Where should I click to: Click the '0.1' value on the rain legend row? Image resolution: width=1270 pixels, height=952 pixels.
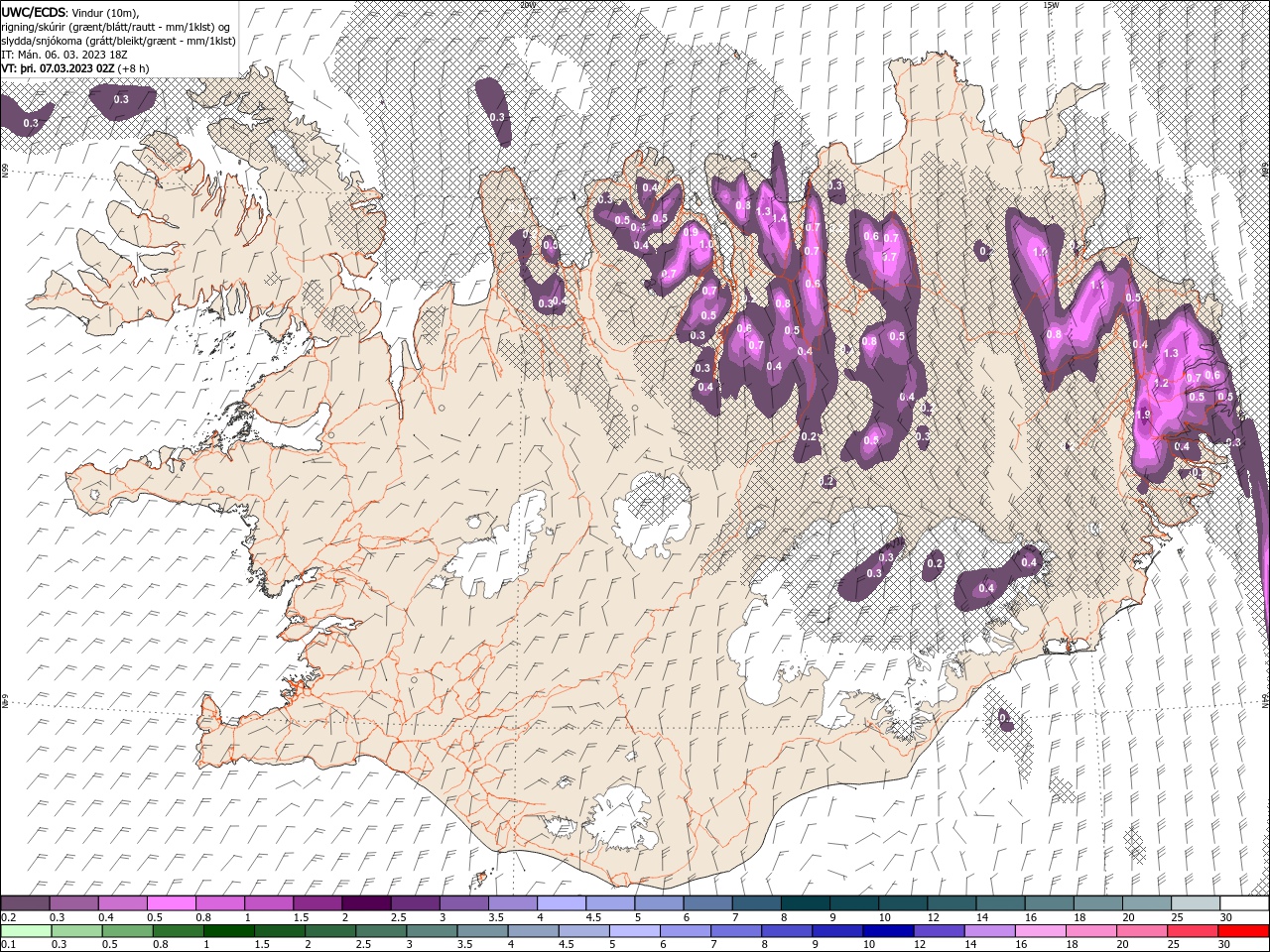pyautogui.click(x=8, y=945)
